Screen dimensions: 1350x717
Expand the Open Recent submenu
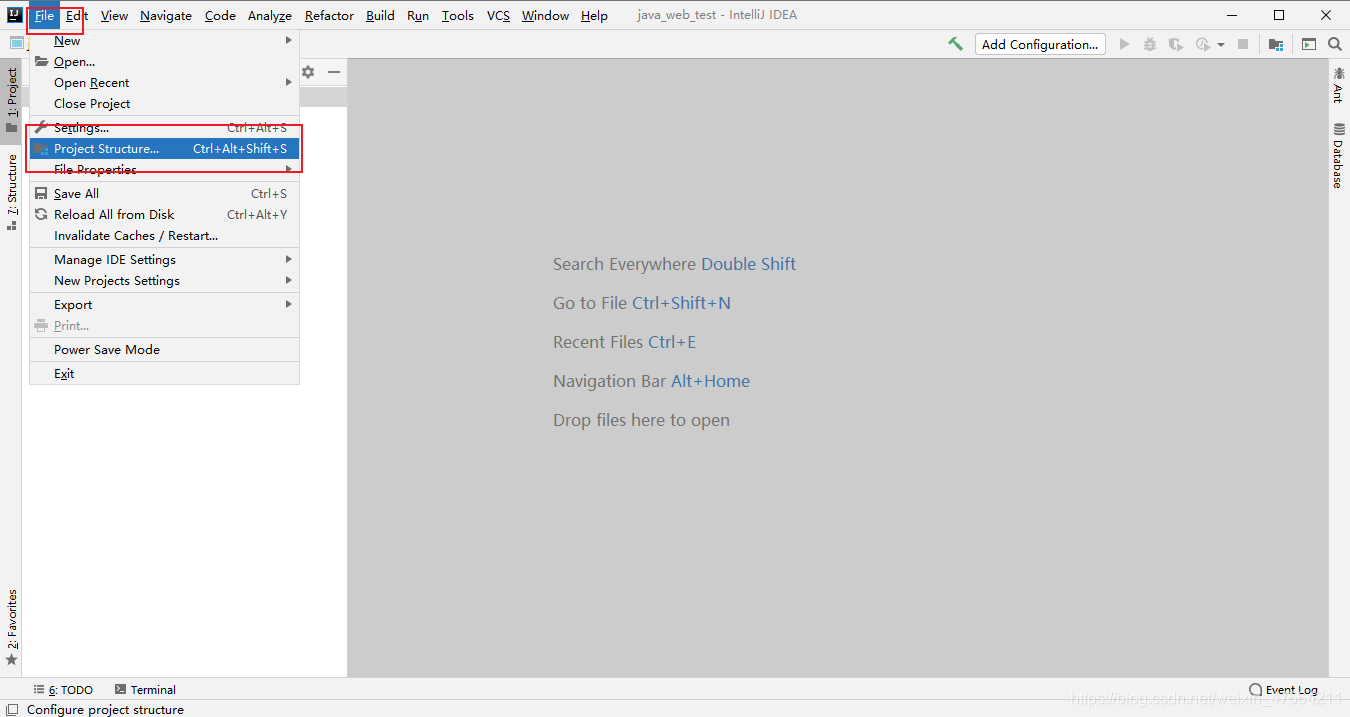tap(164, 83)
